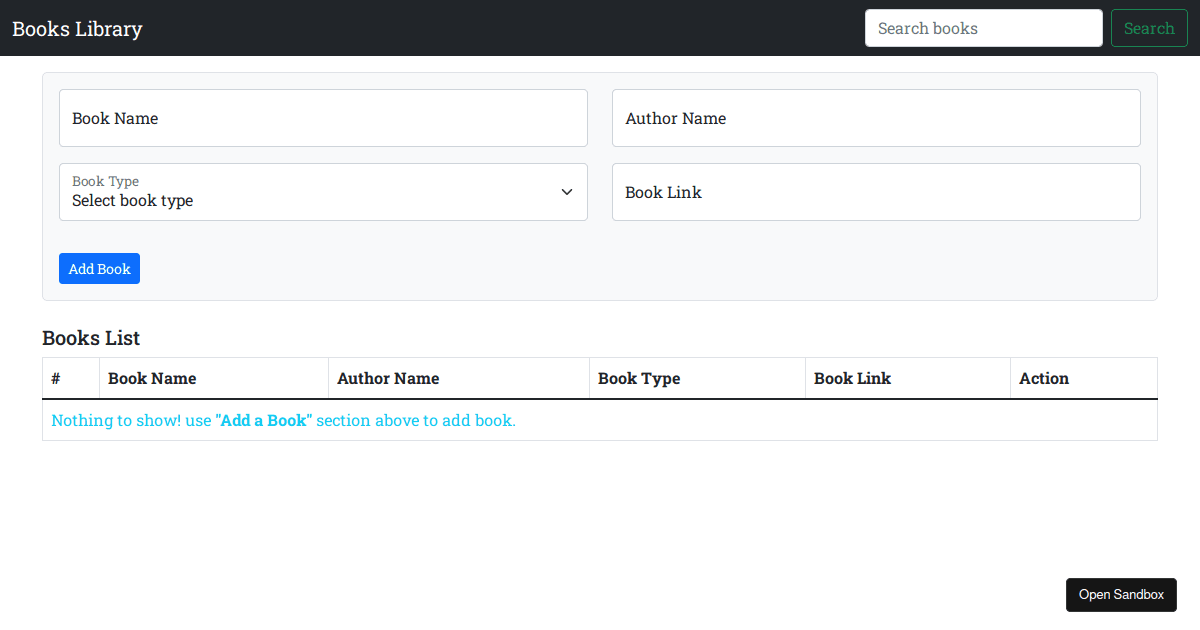
Task: Select the Book Type column header
Action: (x=639, y=378)
